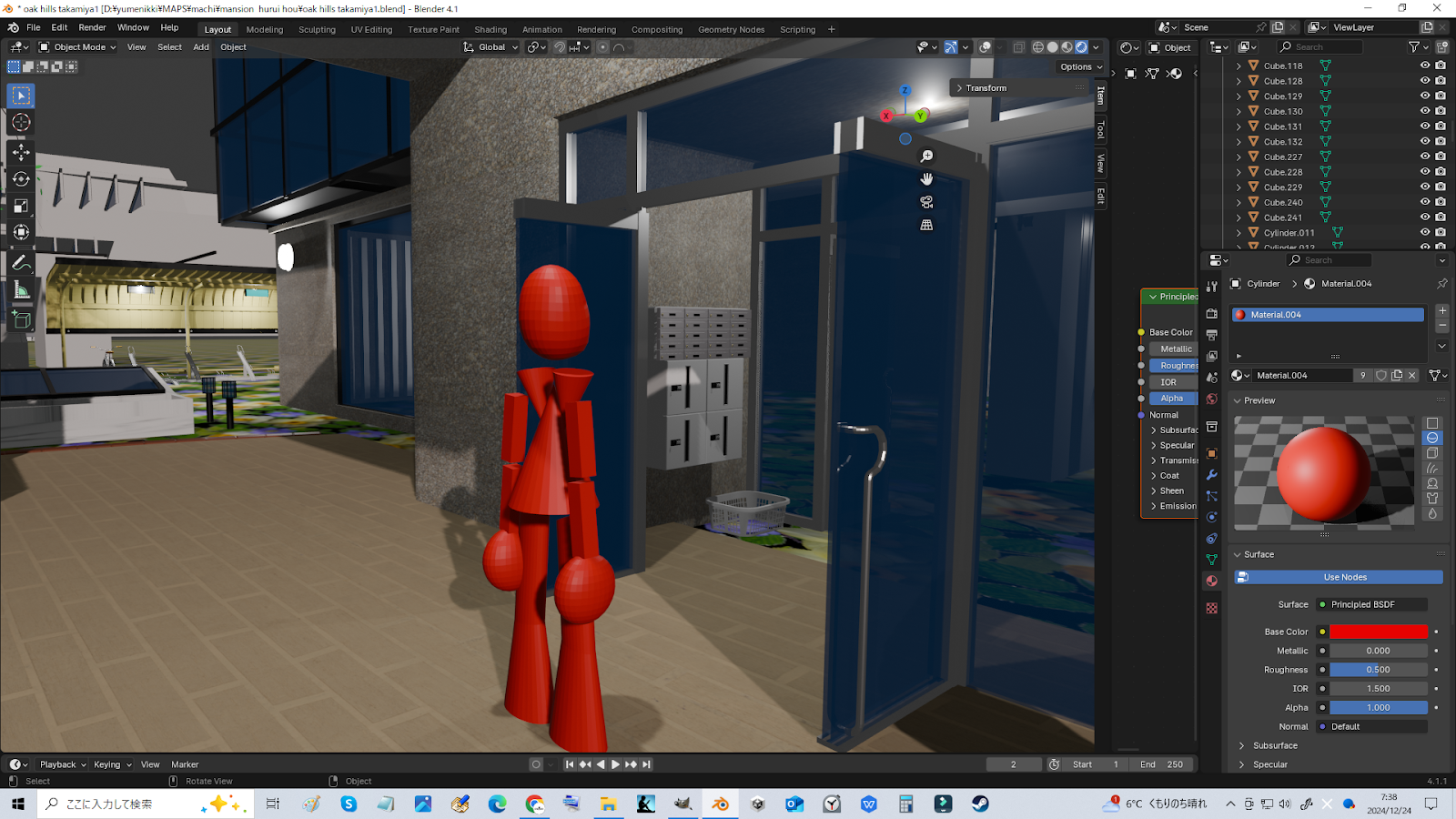The height and width of the screenshot is (819, 1456).
Task: Open the Render properties tab
Action: point(1211,314)
